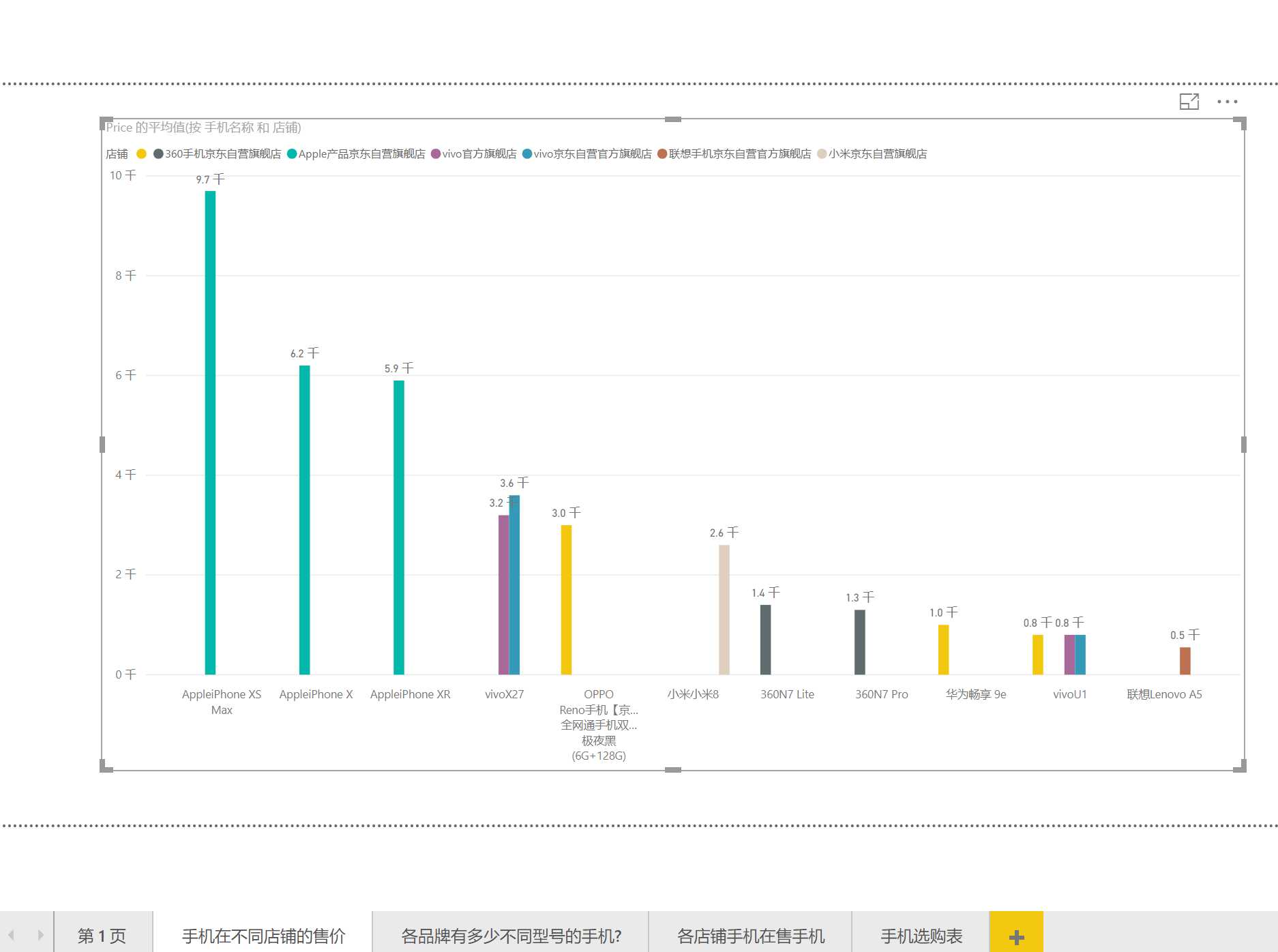Select legend item 小米京东自营旗舰店

(872, 153)
